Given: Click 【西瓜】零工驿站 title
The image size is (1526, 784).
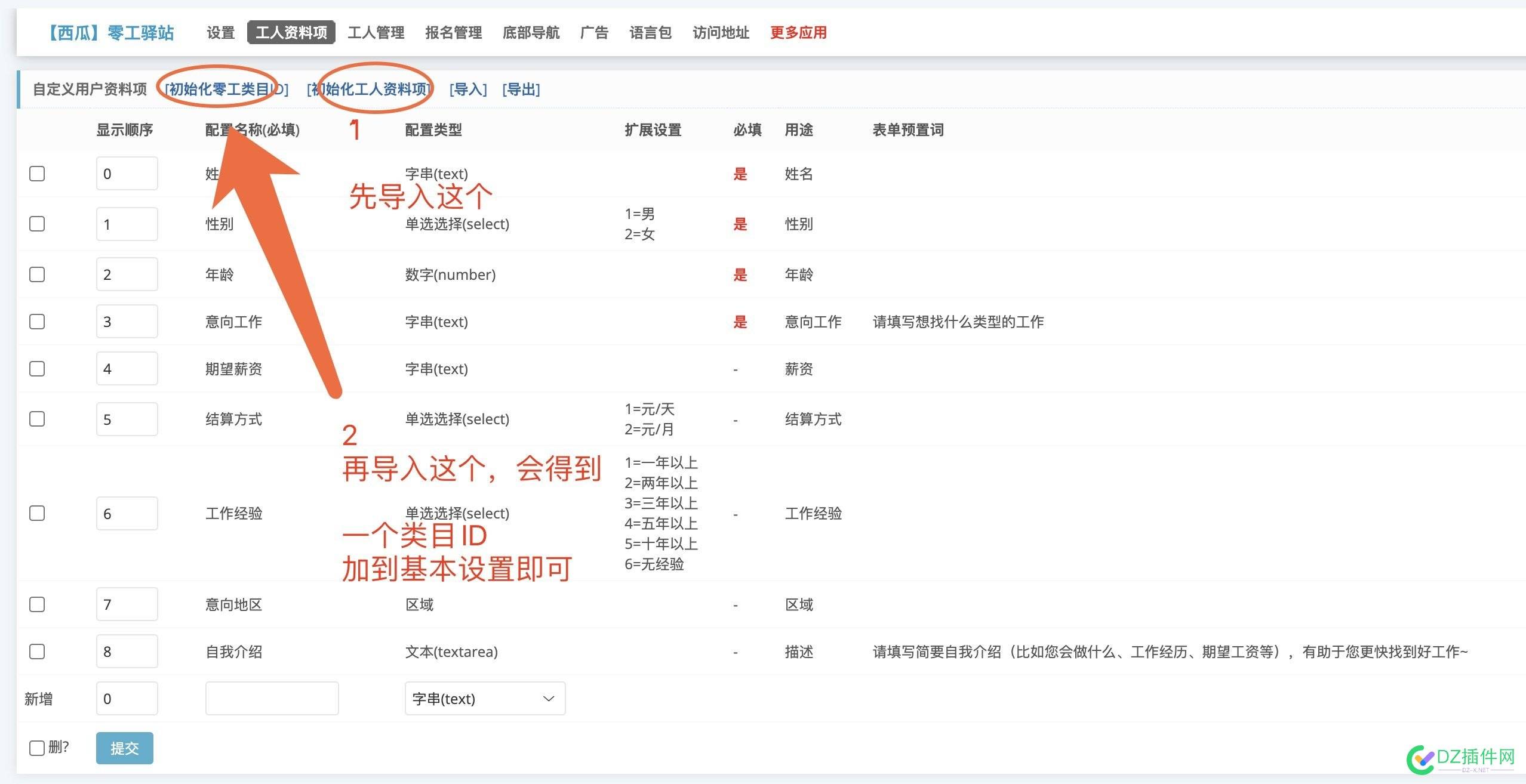Looking at the screenshot, I should point(112,32).
